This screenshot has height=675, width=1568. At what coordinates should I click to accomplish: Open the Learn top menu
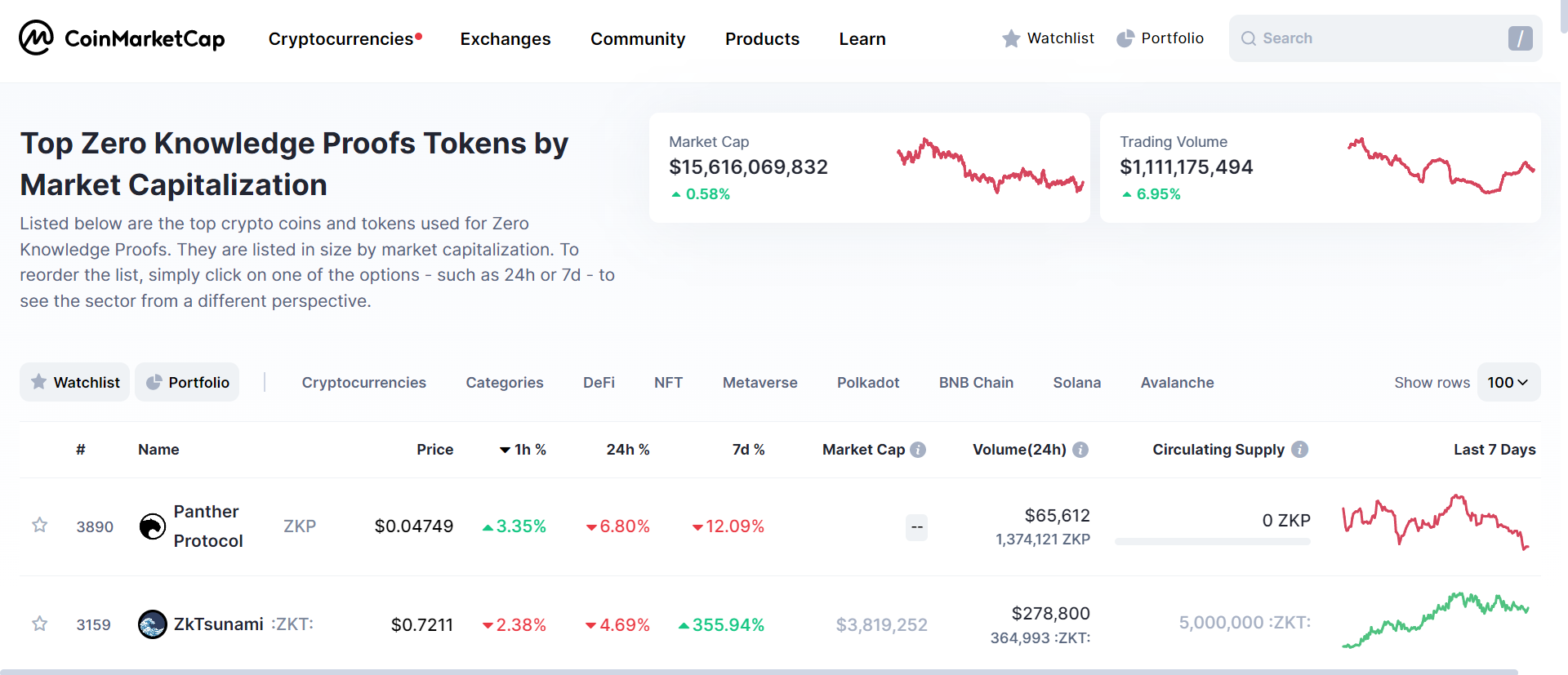click(862, 39)
